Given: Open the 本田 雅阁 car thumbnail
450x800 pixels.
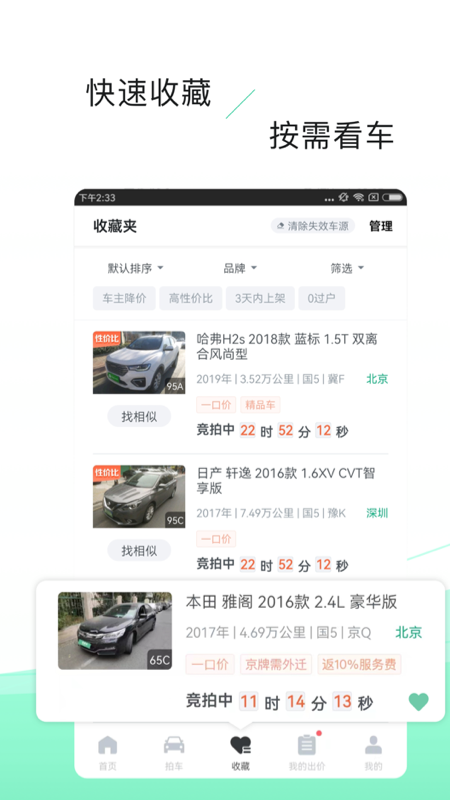Looking at the screenshot, I should coord(115,631).
